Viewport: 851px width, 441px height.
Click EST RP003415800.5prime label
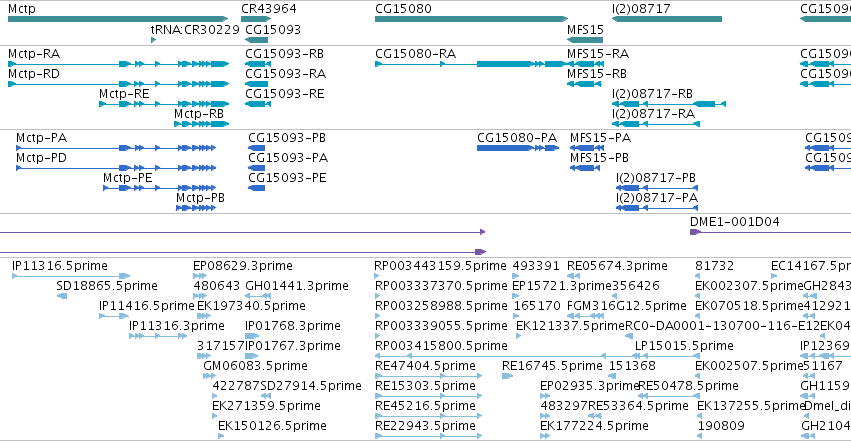(441, 346)
